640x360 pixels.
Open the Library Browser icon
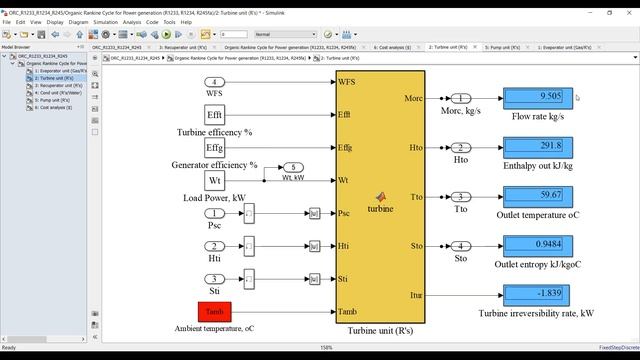coord(93,35)
